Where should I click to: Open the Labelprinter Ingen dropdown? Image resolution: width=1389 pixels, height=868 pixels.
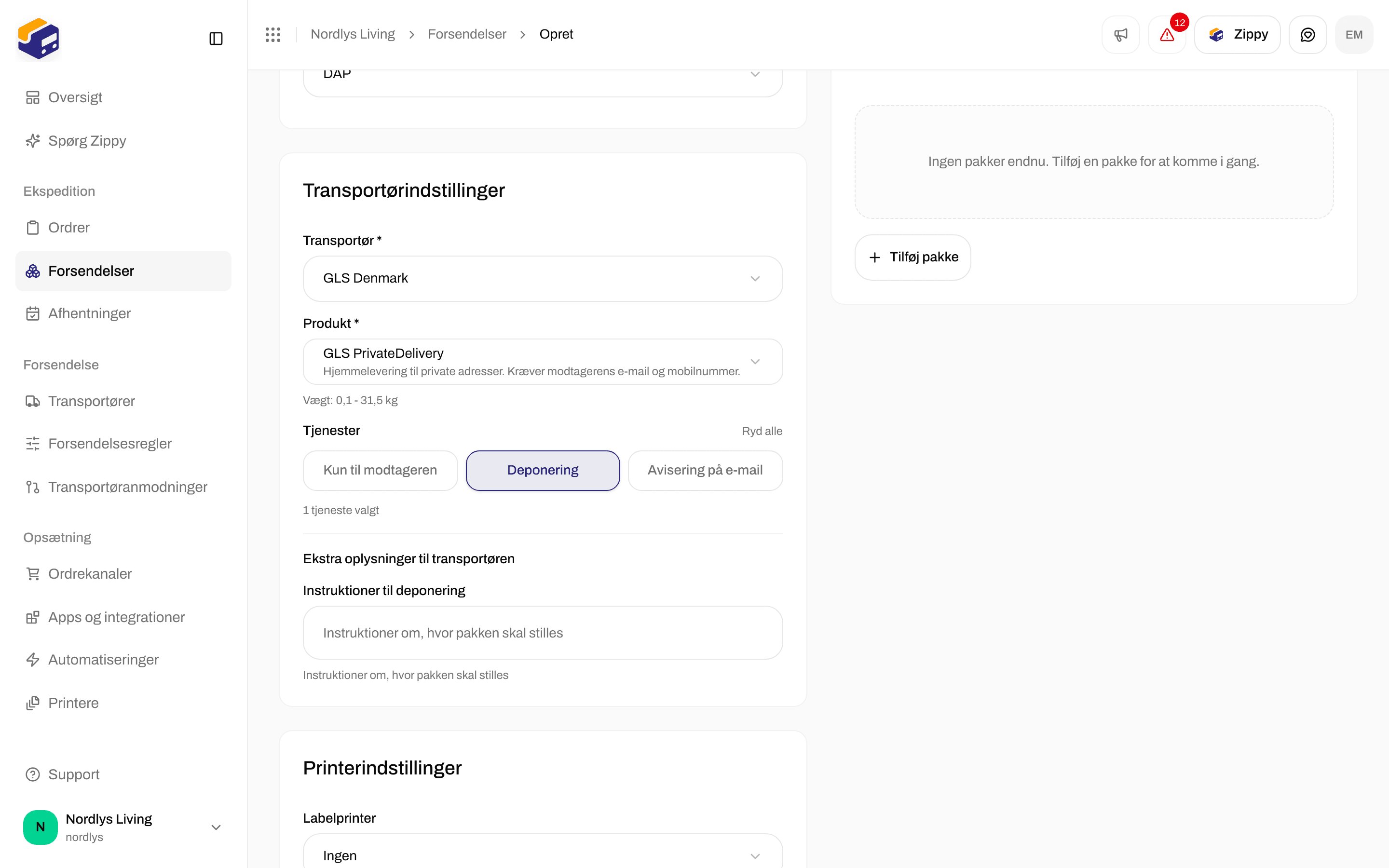point(543,851)
